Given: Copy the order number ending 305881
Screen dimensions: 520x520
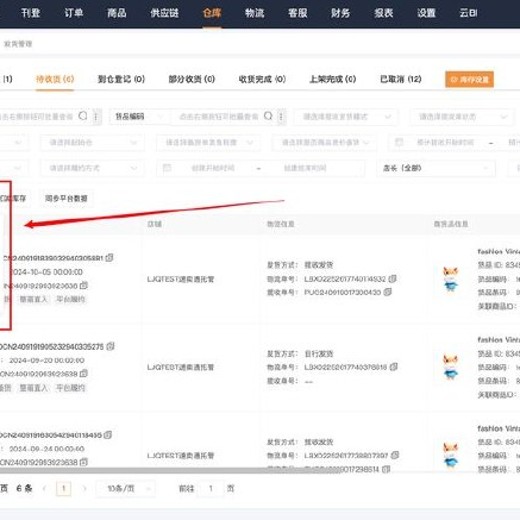Looking at the screenshot, I should pos(109,258).
